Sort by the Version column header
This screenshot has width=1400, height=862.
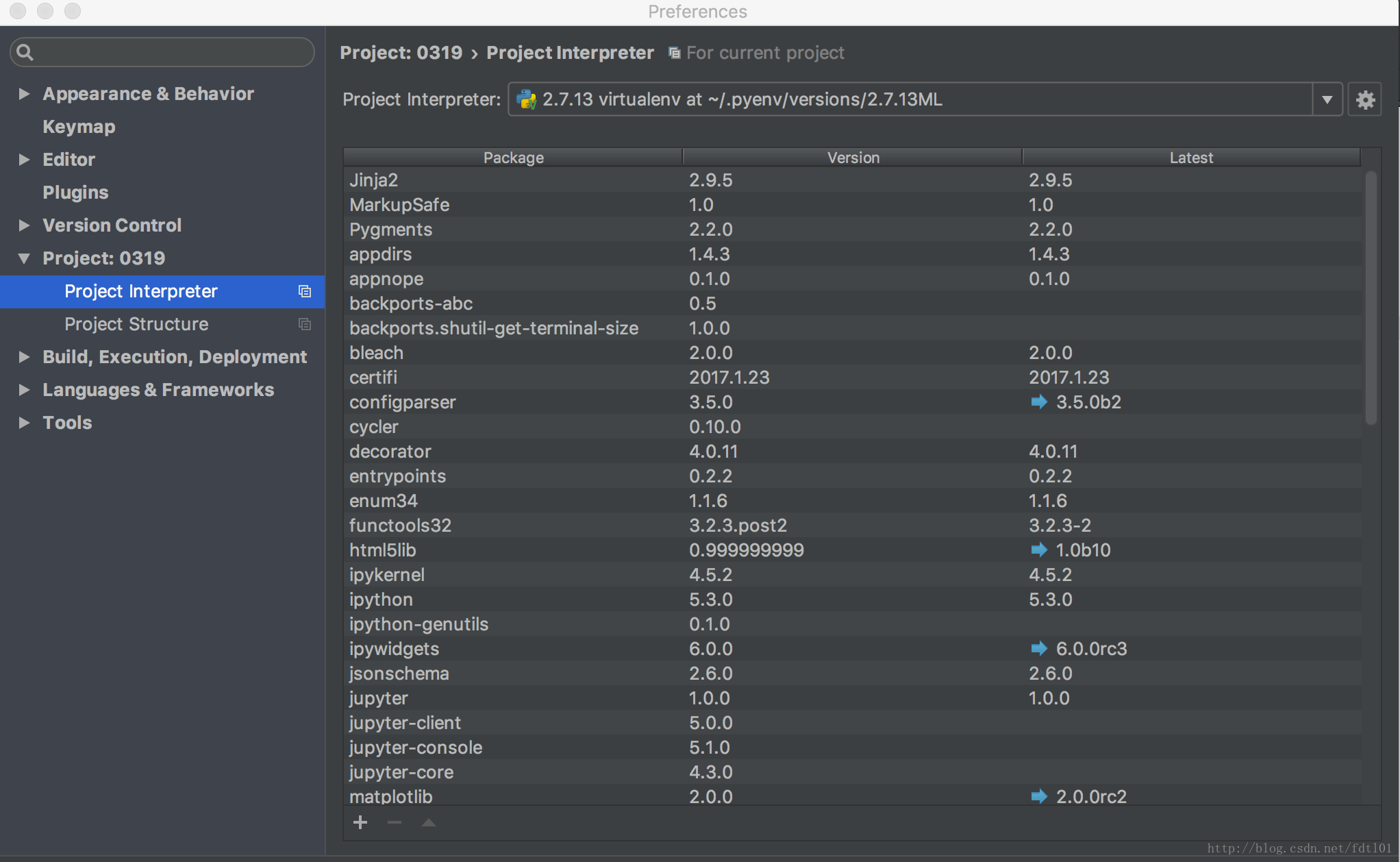coord(853,158)
